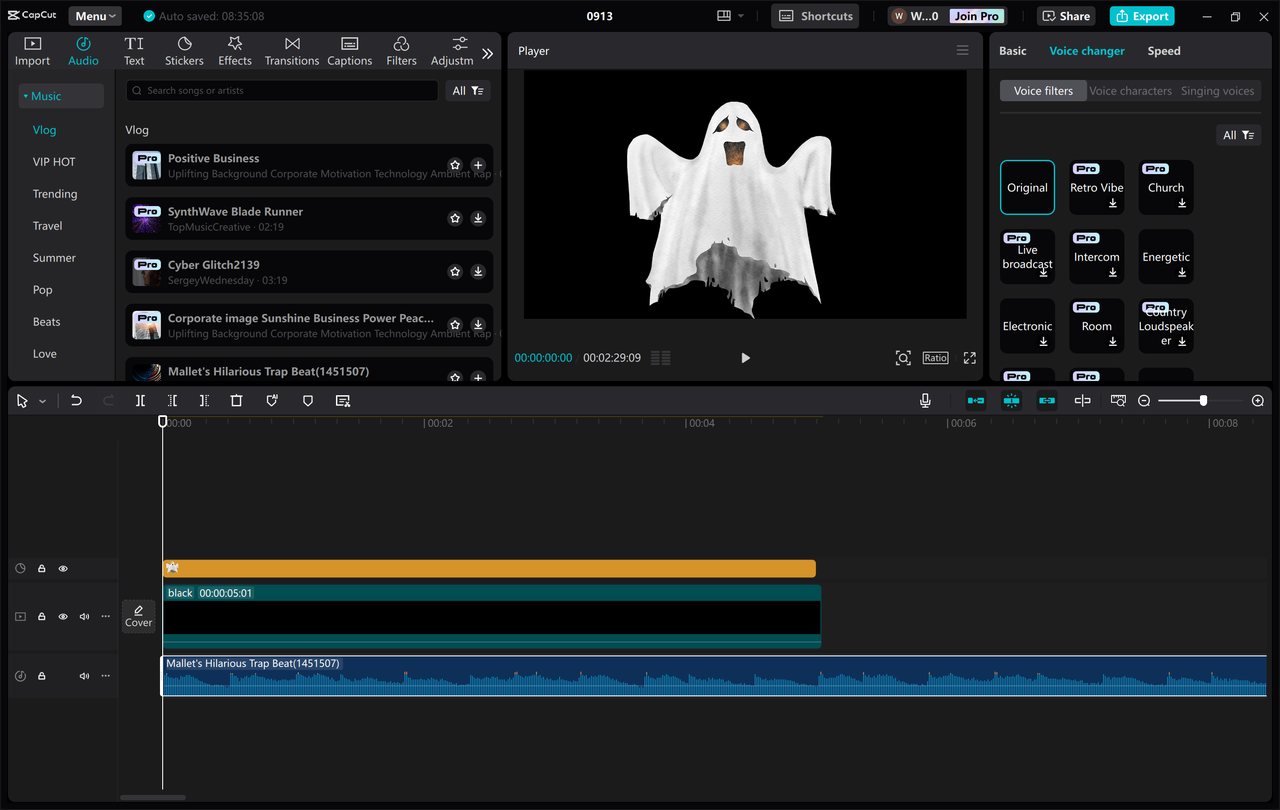This screenshot has height=810, width=1280.
Task: Click the Record voiceover microphone icon
Action: pos(925,400)
